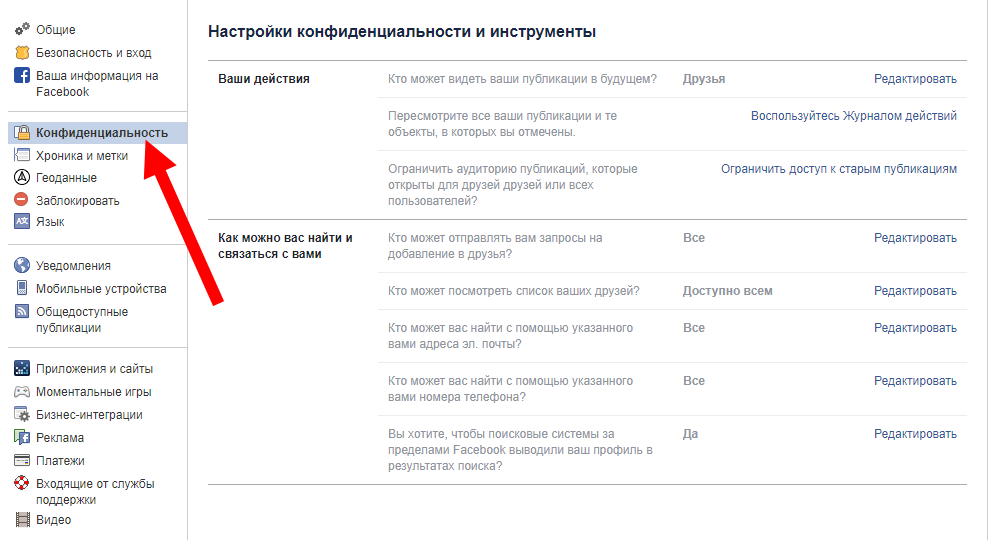
Task: Edit who can see your future posts
Action: (x=915, y=79)
